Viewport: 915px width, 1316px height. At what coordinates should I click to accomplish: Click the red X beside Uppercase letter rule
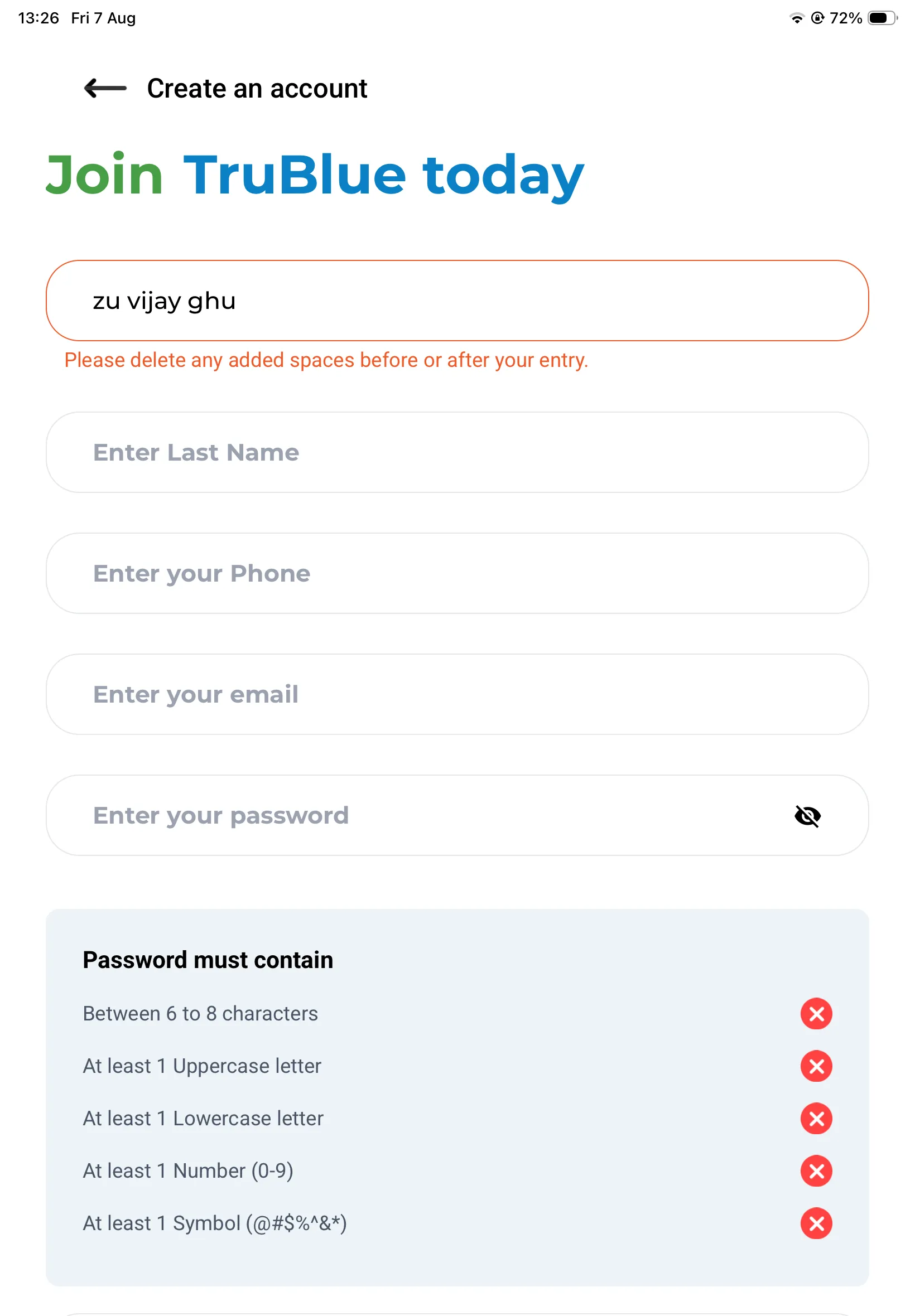point(816,1066)
